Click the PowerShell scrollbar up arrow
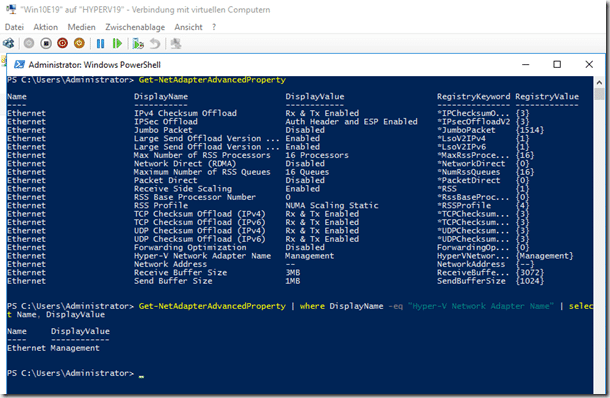The height and width of the screenshot is (398, 610). tap(599, 82)
